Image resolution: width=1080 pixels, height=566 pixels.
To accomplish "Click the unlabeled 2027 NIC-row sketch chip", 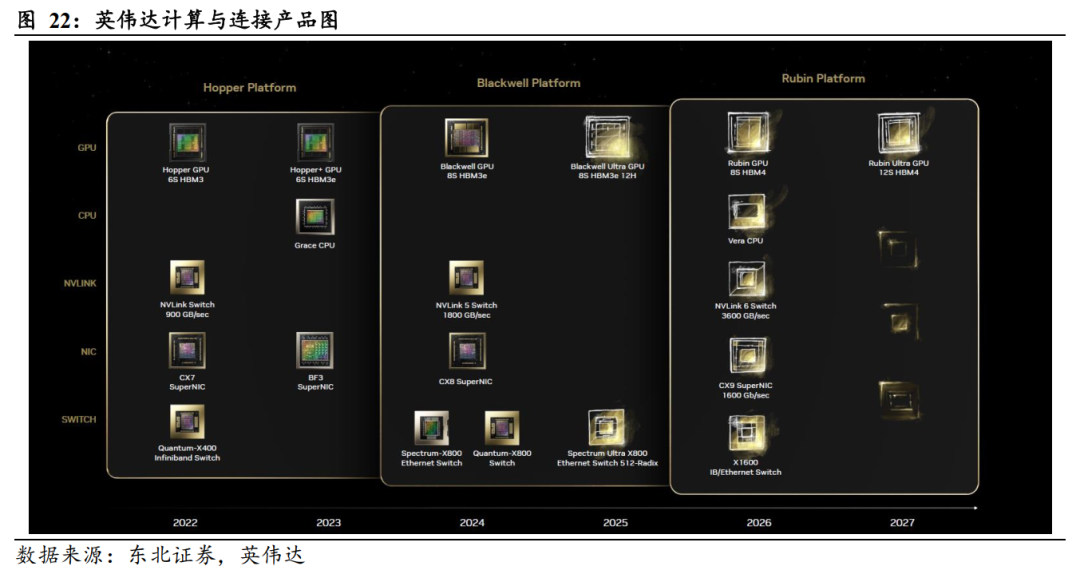I will coord(900,400).
